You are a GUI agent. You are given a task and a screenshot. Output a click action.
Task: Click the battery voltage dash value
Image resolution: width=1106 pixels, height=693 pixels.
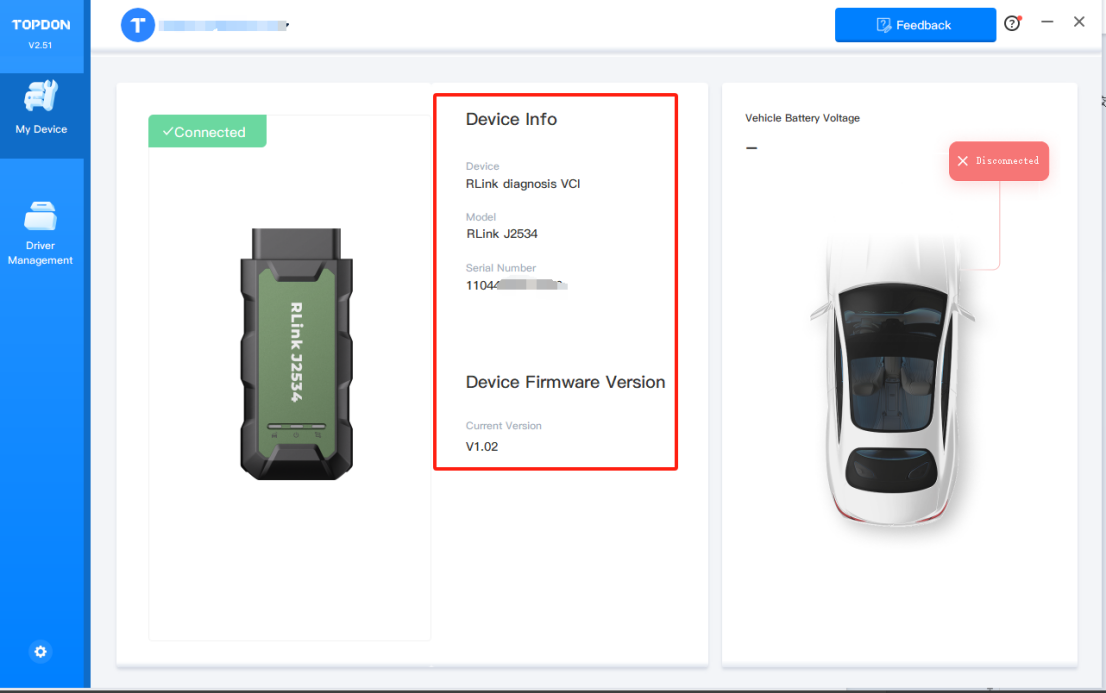[751, 148]
